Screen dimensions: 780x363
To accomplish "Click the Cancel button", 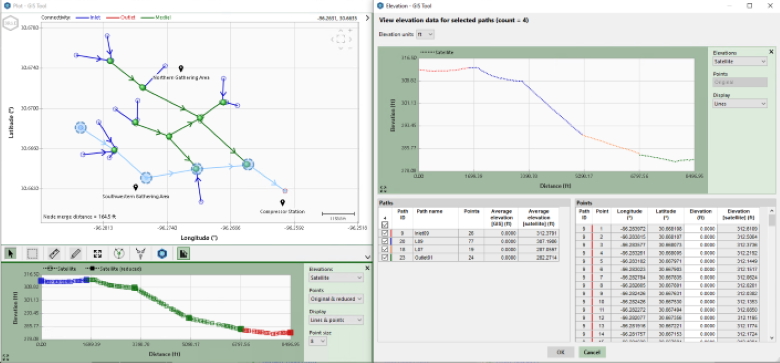I will tap(592, 352).
